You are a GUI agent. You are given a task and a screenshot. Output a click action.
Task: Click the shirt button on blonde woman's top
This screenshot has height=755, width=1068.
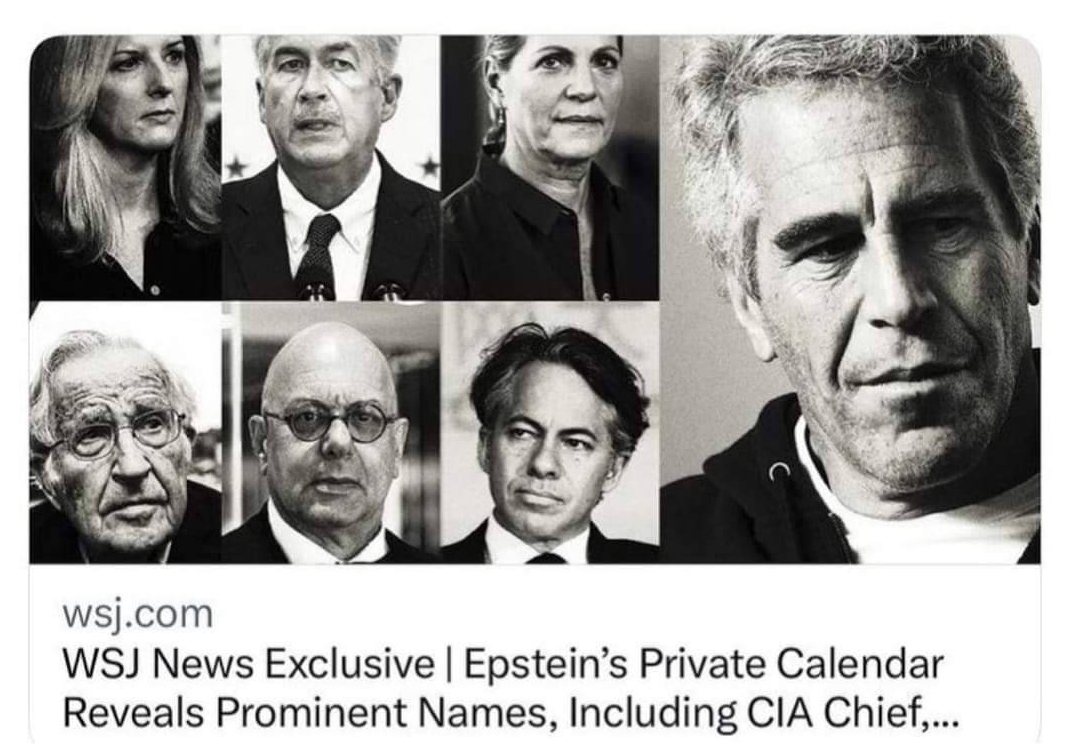tap(155, 291)
